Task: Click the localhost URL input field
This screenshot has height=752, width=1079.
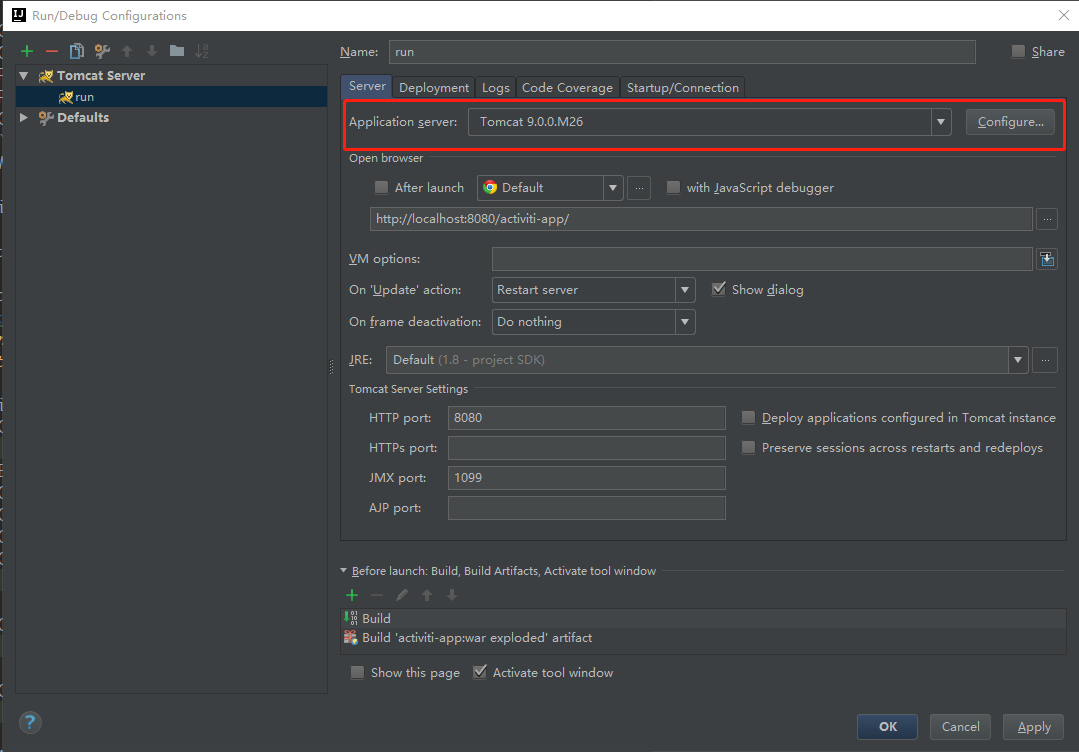Action: (x=701, y=219)
